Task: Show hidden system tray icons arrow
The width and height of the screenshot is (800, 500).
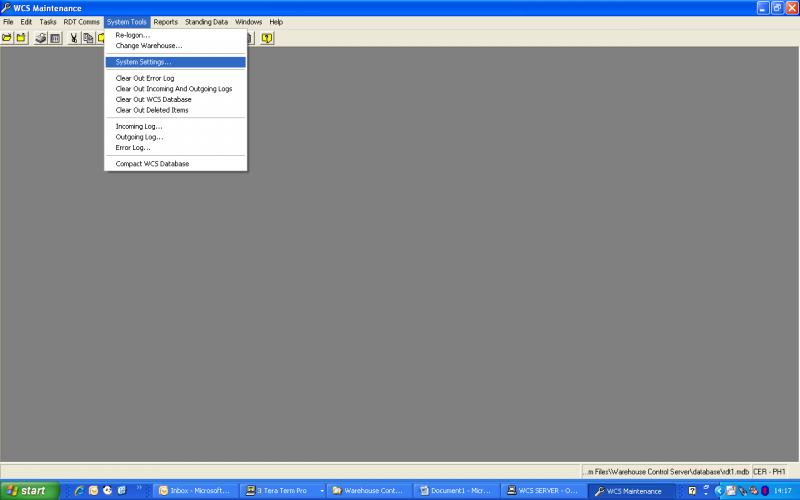Action: pos(719,491)
